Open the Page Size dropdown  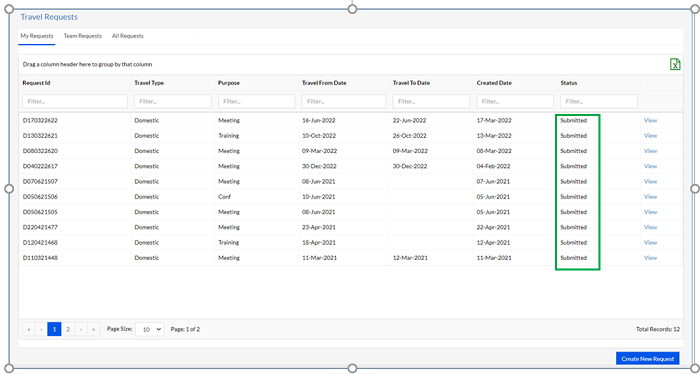150,329
